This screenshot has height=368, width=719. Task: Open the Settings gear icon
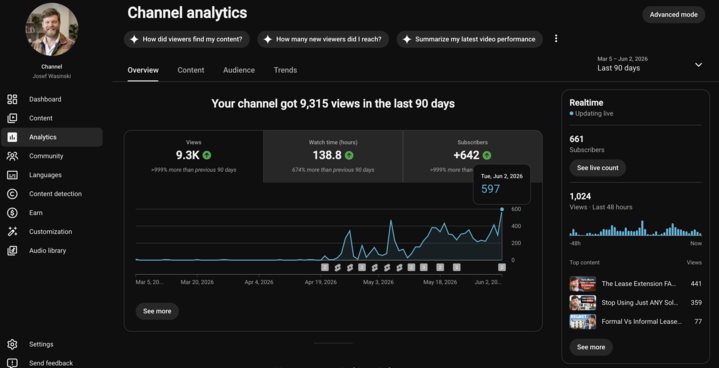tap(12, 344)
